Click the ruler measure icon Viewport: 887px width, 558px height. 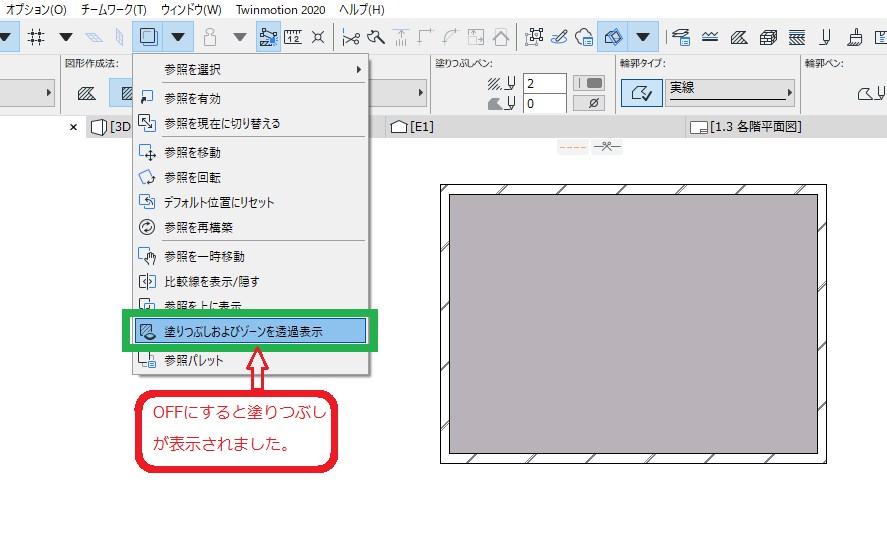[293, 37]
